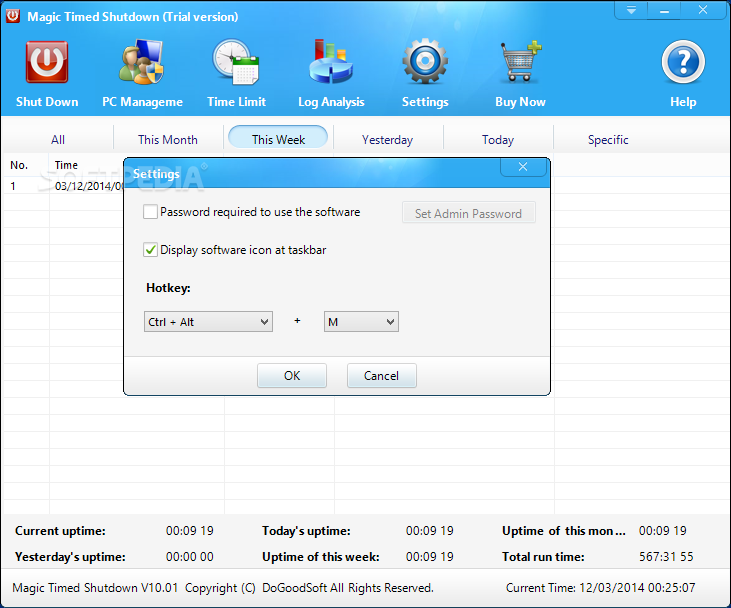Click the Current uptime label
Viewport: 731px width, 608px height.
click(x=60, y=531)
